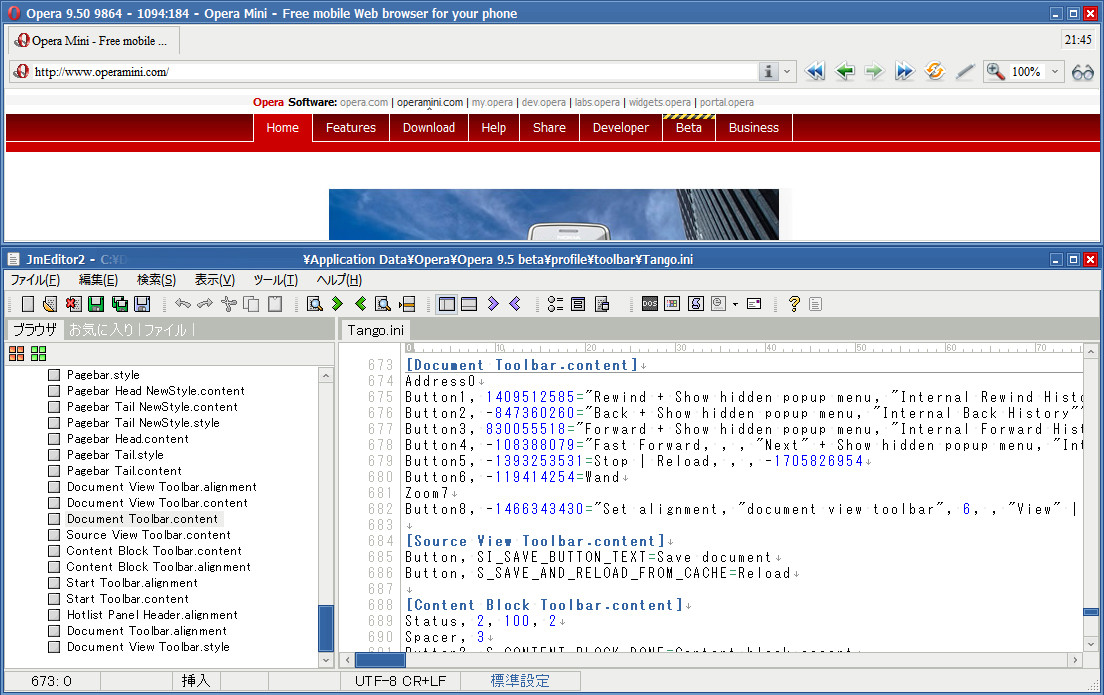Create a new file in JmEditor2 toolbar
The width and height of the screenshot is (1104, 695).
pyautogui.click(x=27, y=303)
